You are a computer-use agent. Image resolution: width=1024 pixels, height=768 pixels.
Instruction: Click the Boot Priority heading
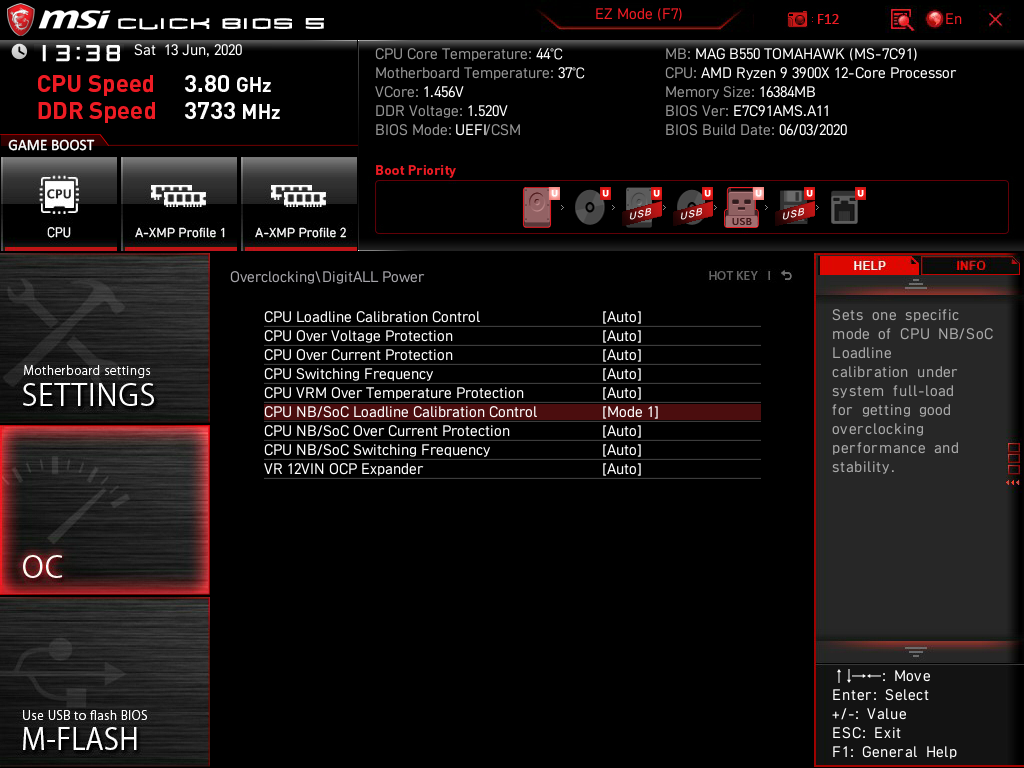(x=415, y=170)
